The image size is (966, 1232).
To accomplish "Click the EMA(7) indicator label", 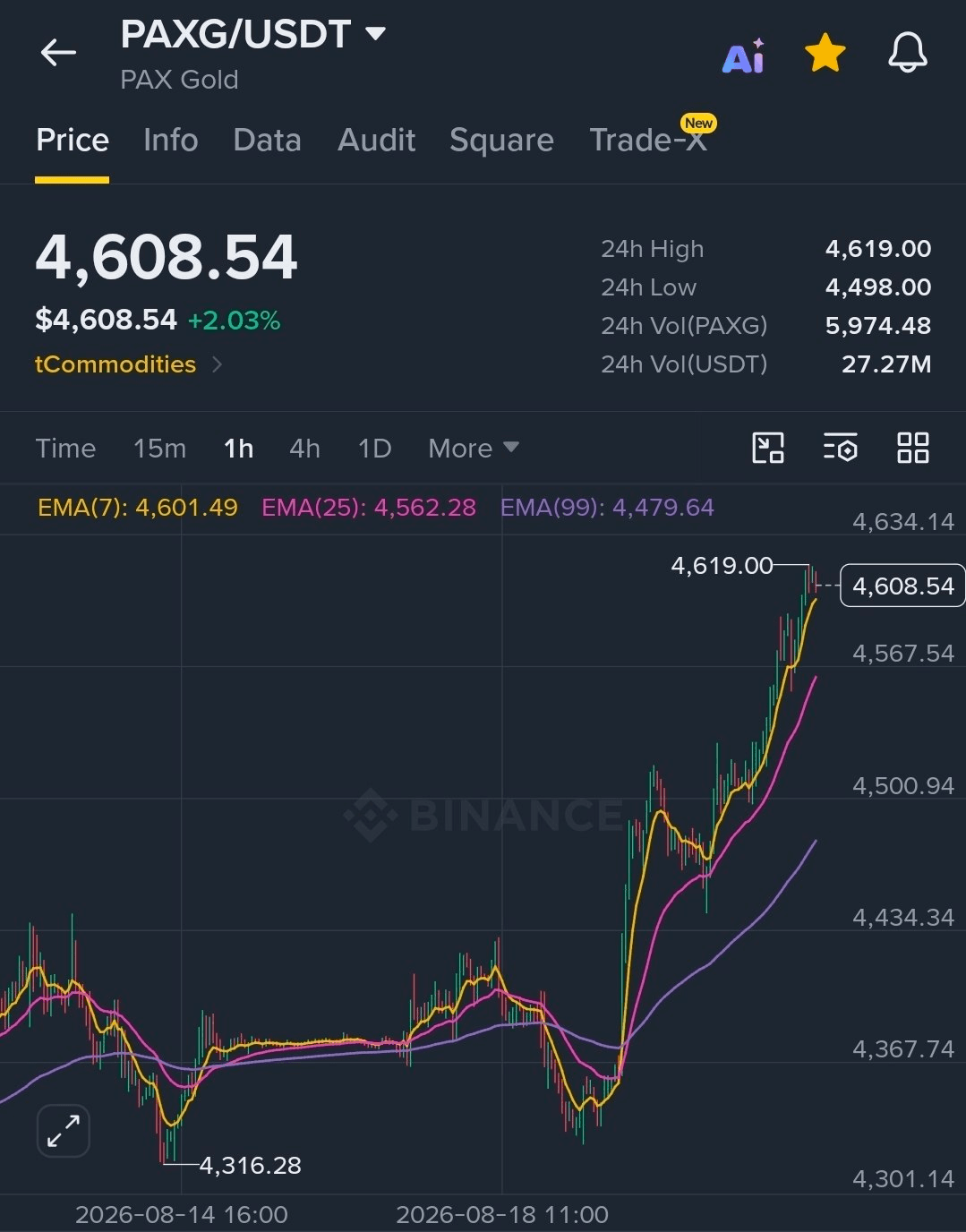I will (137, 508).
